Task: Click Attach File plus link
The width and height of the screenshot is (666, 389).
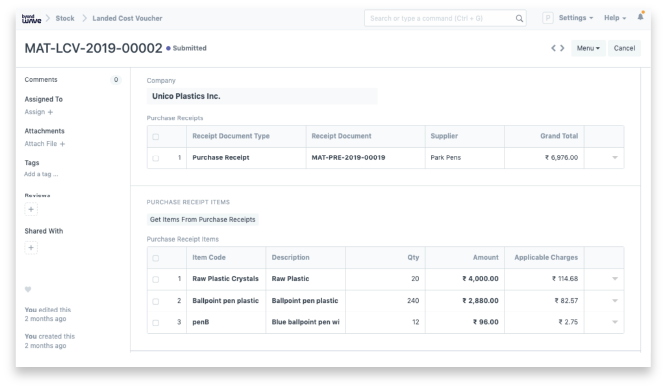Action: pyautogui.click(x=45, y=144)
